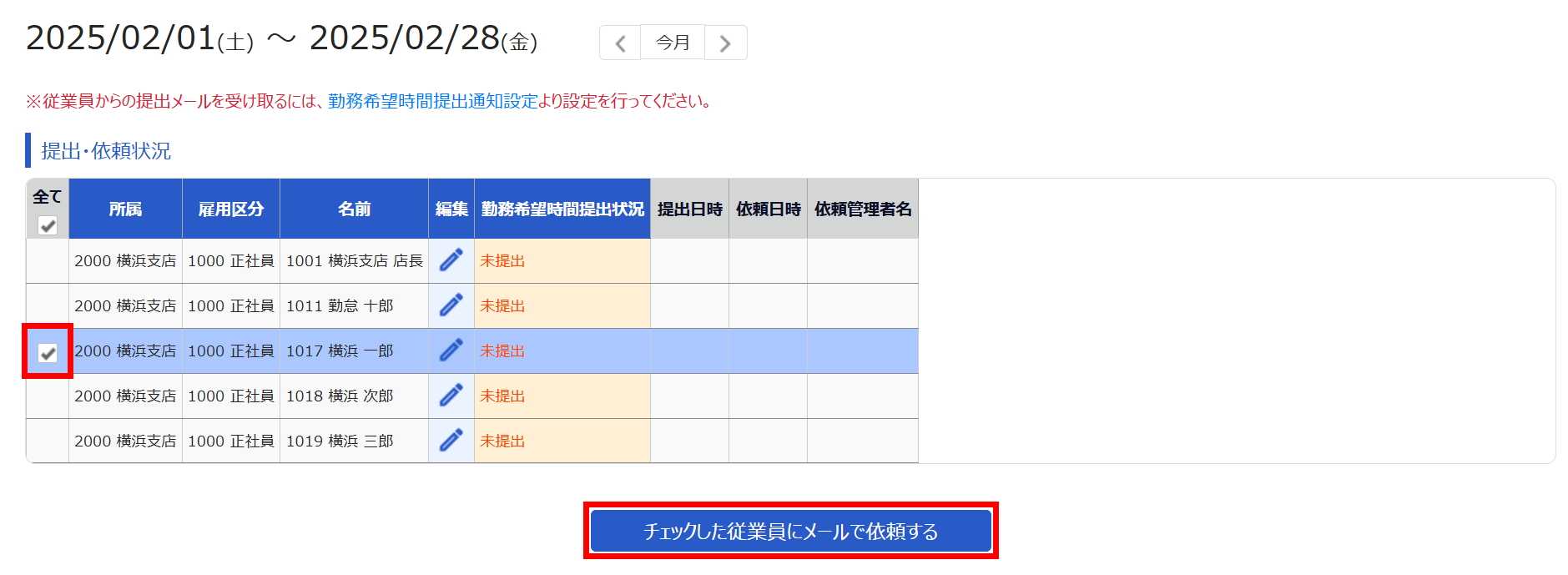This screenshot has width=1568, height=575.
Task: Click the 名前 column header
Action: point(354,209)
